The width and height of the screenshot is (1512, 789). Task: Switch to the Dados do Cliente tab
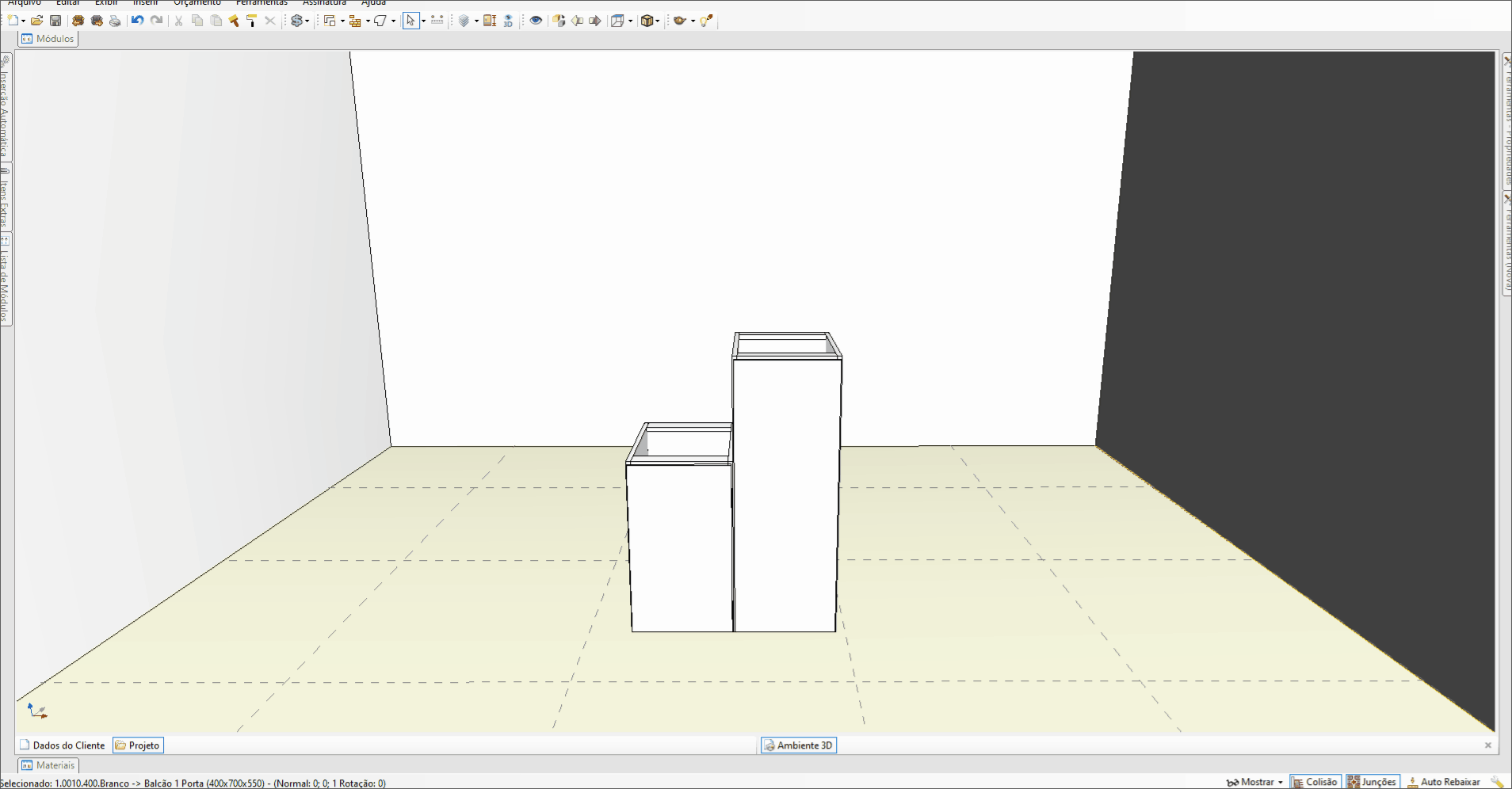coord(63,745)
